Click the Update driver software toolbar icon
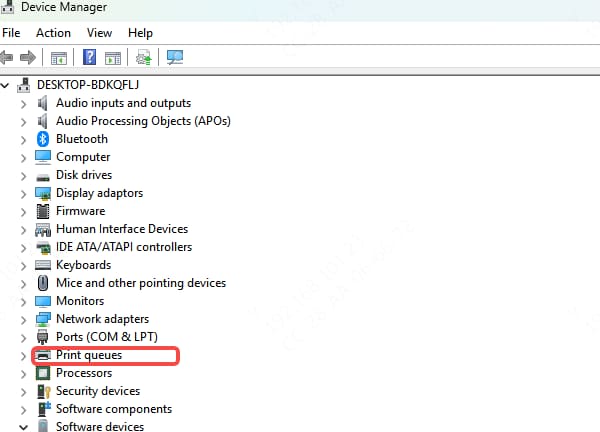Viewport: 600px width, 432px height. coord(144,58)
